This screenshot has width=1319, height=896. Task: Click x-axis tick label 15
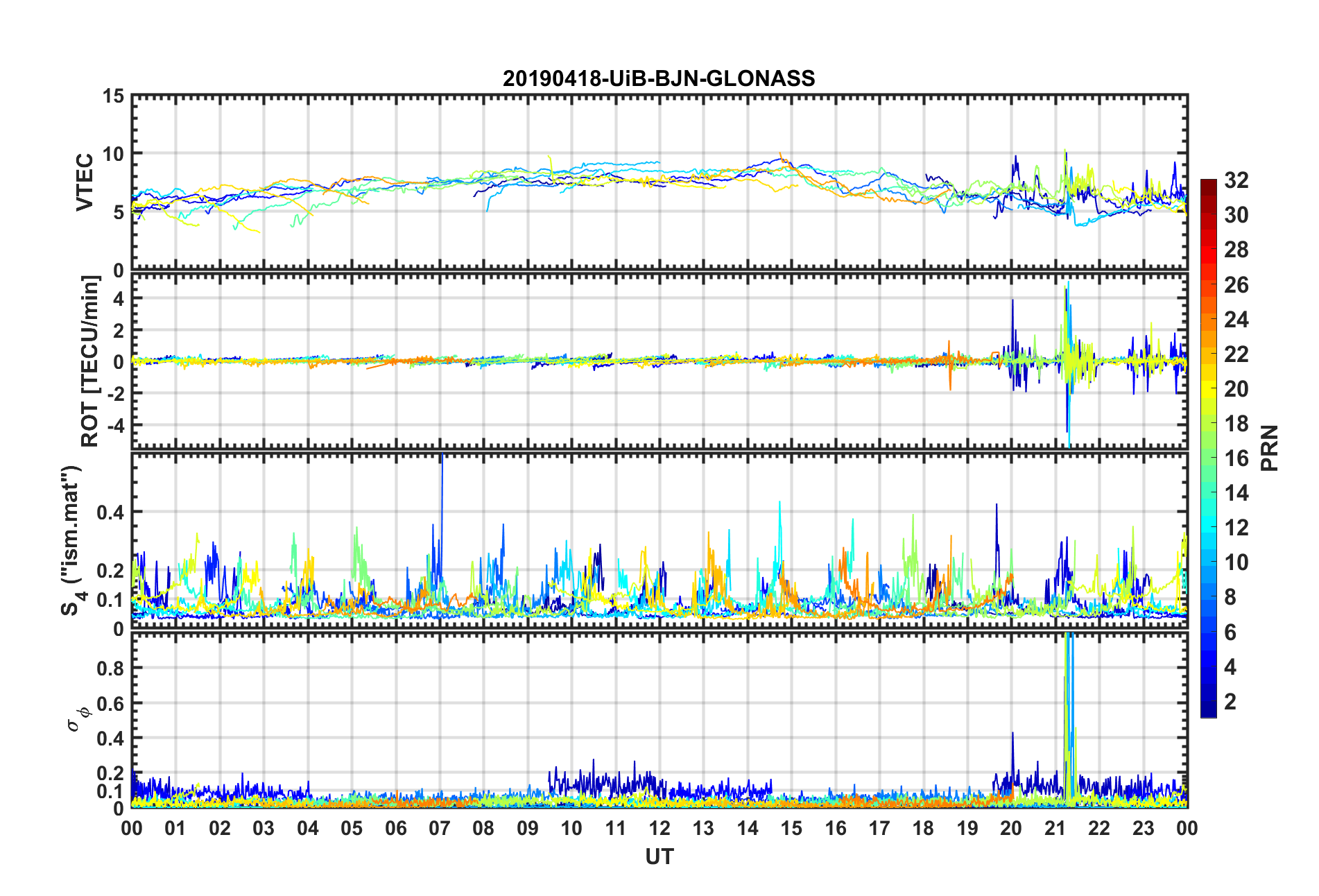pos(791,829)
